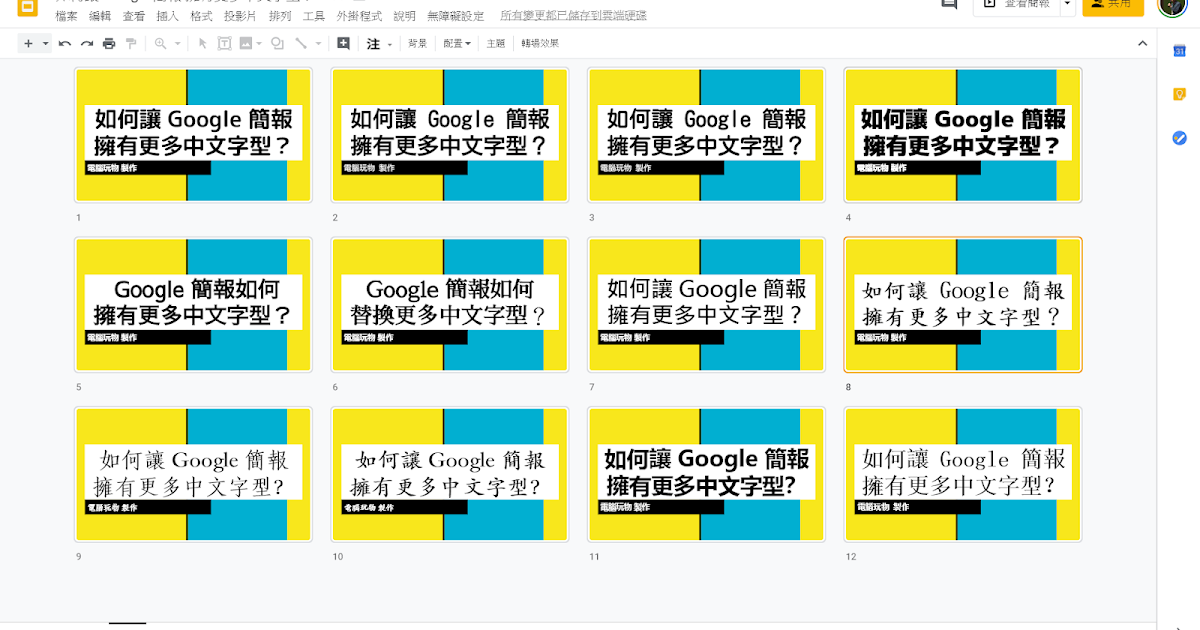Image resolution: width=1200 pixels, height=630 pixels.
Task: Select the paint format roller
Action: pos(130,44)
